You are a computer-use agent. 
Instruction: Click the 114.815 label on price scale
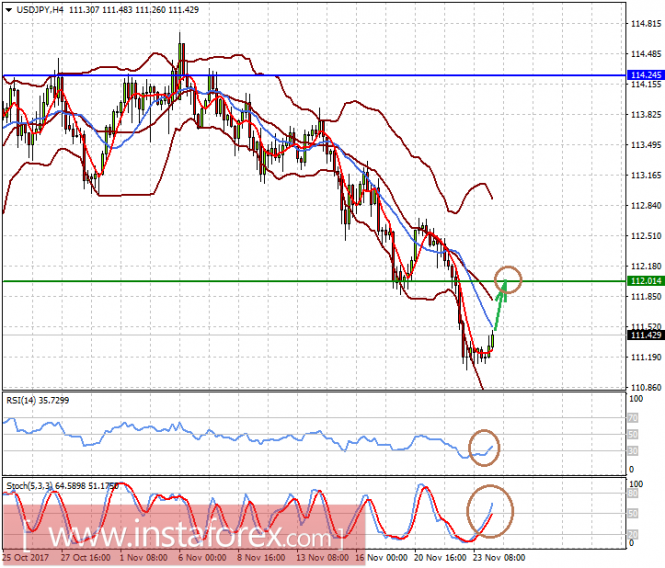click(643, 23)
